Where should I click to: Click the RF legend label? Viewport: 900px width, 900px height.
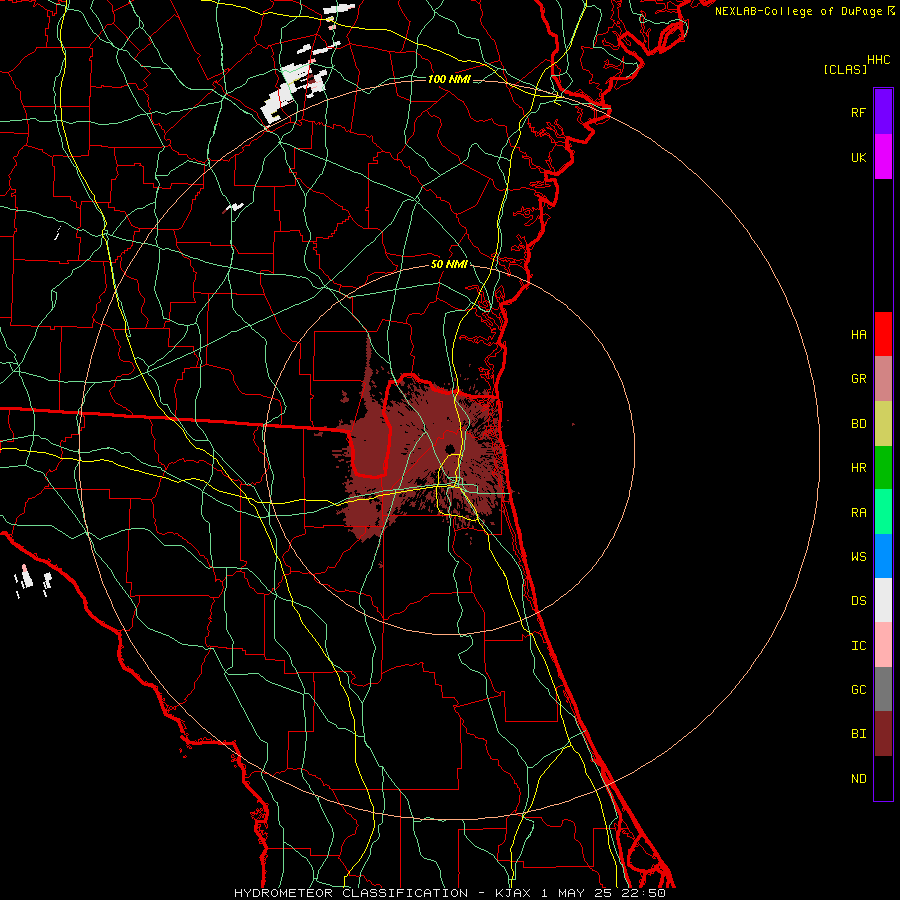tap(859, 112)
